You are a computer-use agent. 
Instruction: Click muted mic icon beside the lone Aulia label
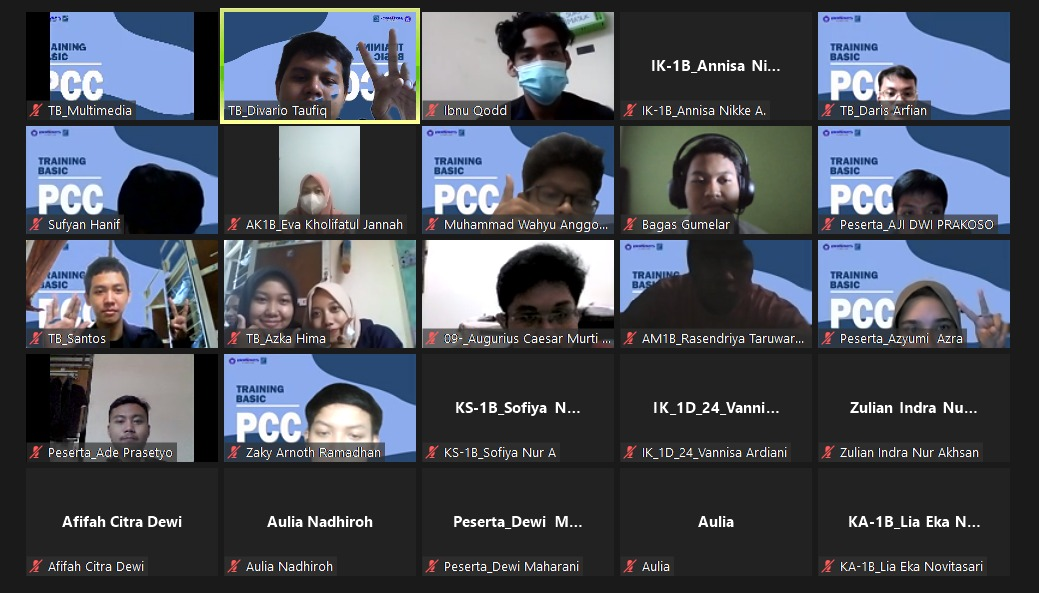point(630,566)
